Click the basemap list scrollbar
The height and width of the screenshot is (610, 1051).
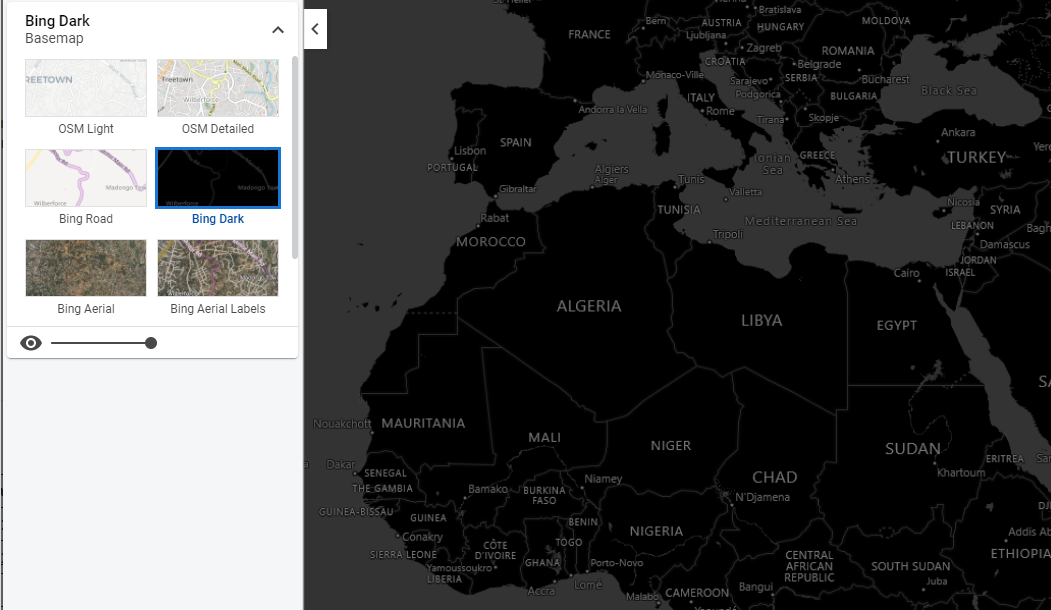point(295,158)
